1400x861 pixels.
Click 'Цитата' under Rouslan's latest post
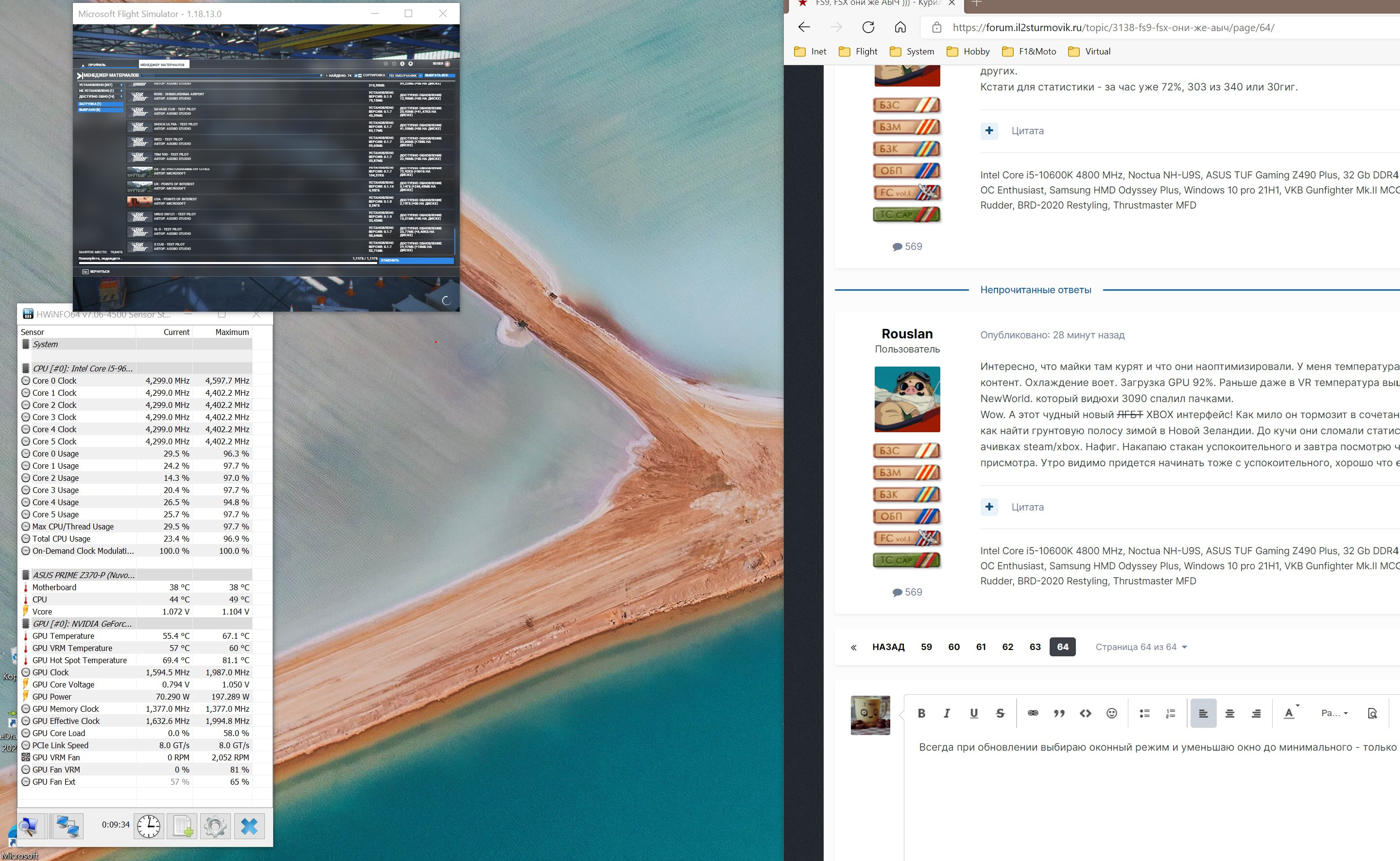(x=1027, y=507)
